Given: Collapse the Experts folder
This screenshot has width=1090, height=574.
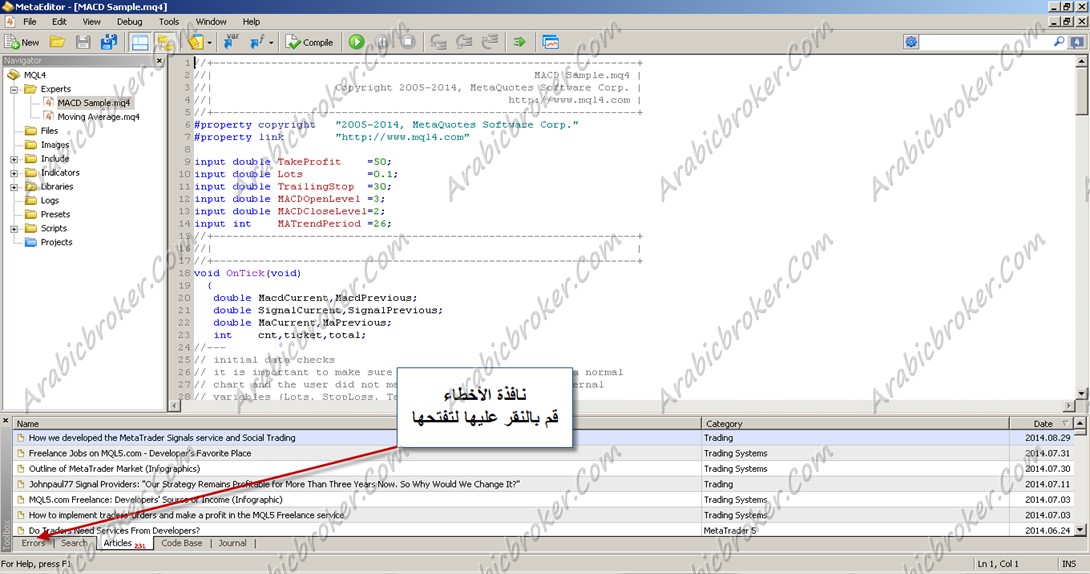Looking at the screenshot, I should [x=14, y=90].
